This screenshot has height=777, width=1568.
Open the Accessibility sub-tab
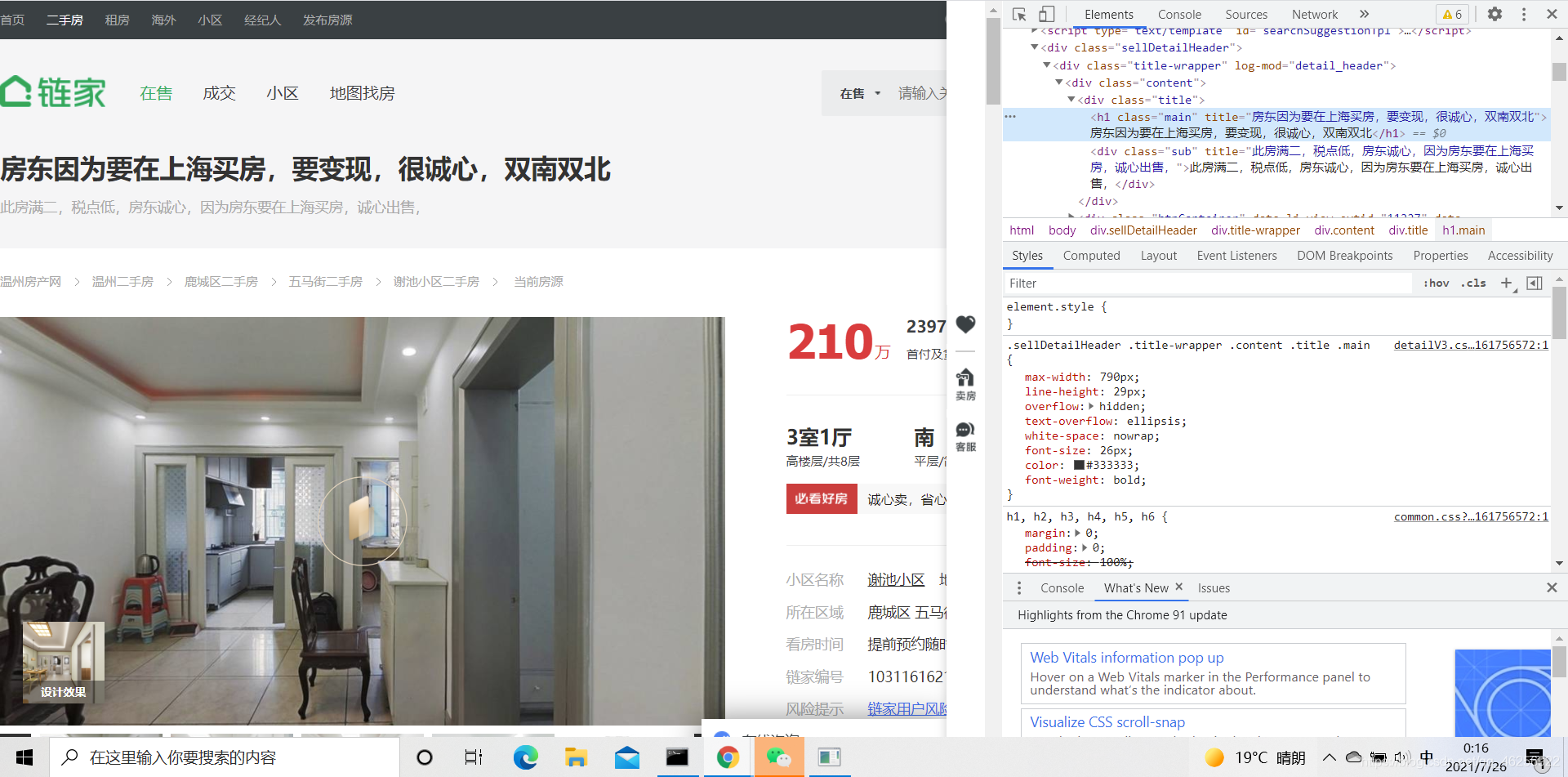pos(1520,256)
